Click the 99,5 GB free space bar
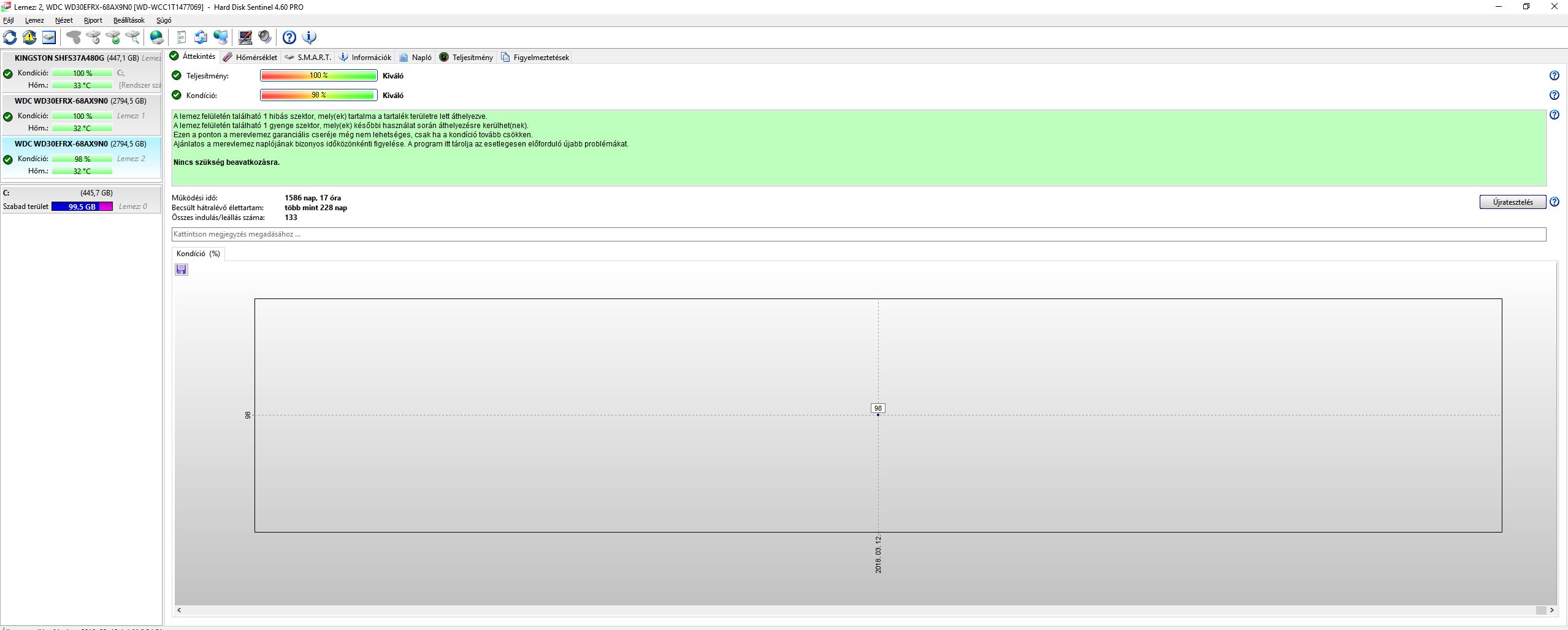Viewport: 1568px width, 630px height. [82, 207]
